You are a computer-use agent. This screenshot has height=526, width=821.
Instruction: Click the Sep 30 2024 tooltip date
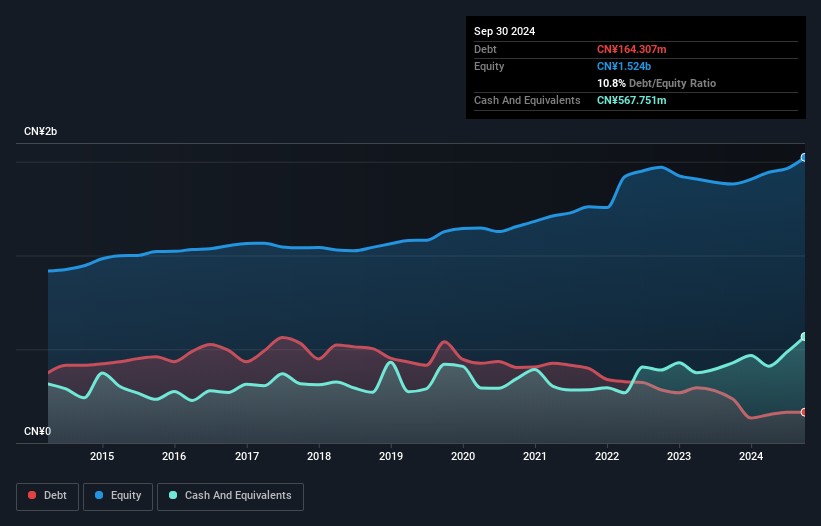505,31
